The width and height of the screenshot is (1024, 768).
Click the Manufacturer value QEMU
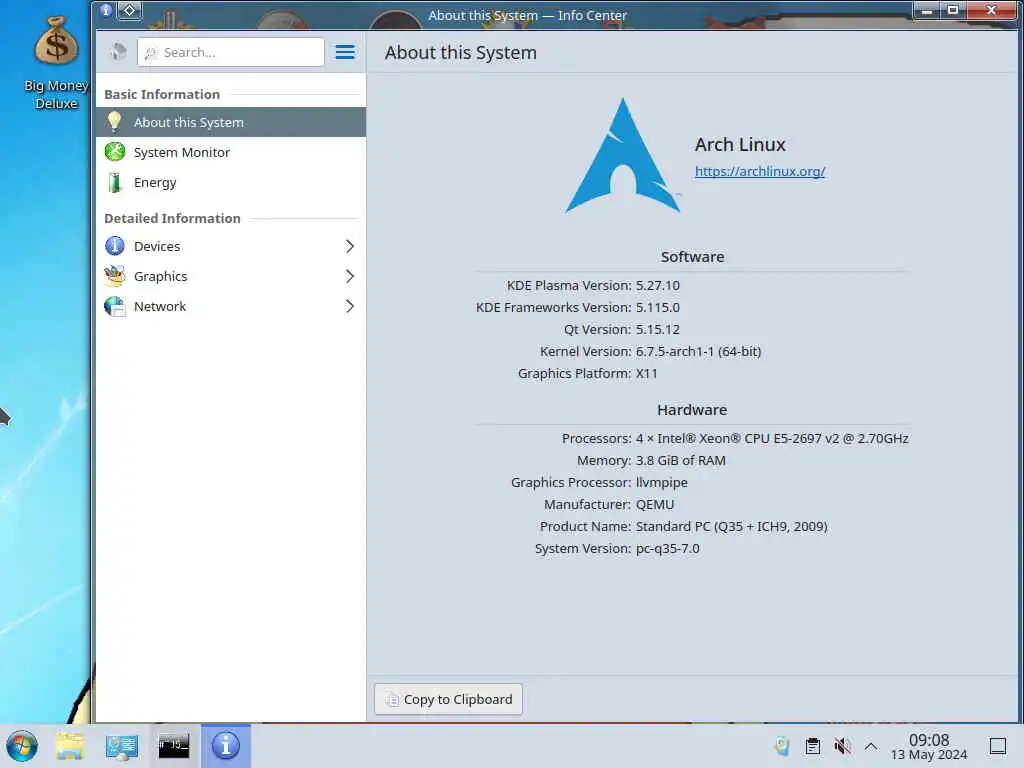(x=655, y=505)
